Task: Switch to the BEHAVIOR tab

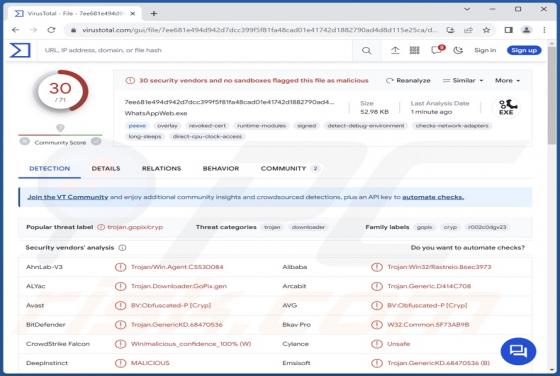Action: click(x=221, y=169)
